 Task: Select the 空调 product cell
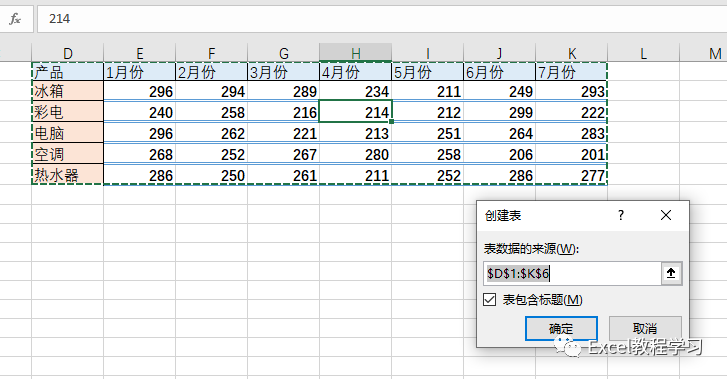coord(68,154)
